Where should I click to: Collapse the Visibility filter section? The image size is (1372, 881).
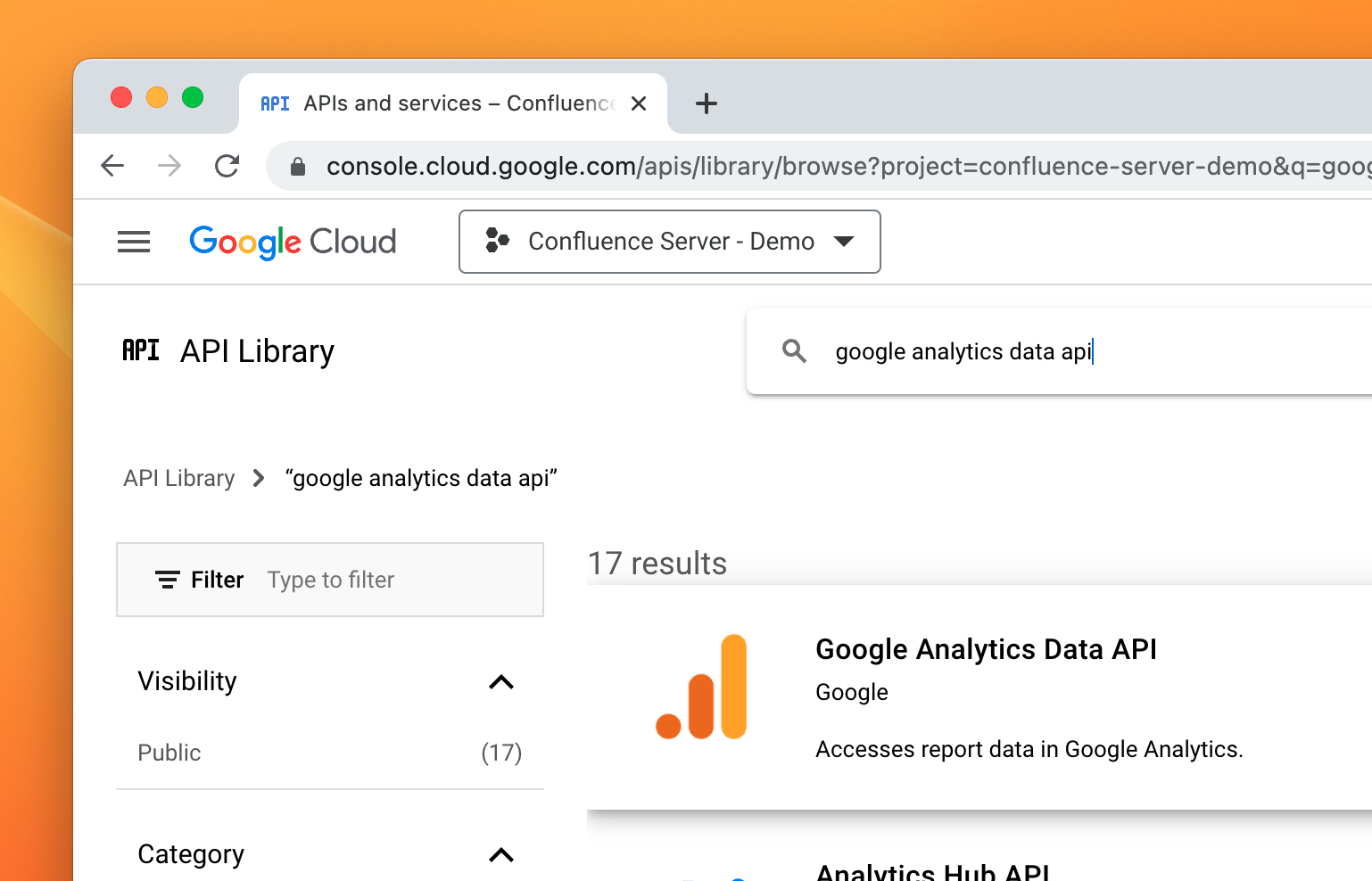[501, 682]
